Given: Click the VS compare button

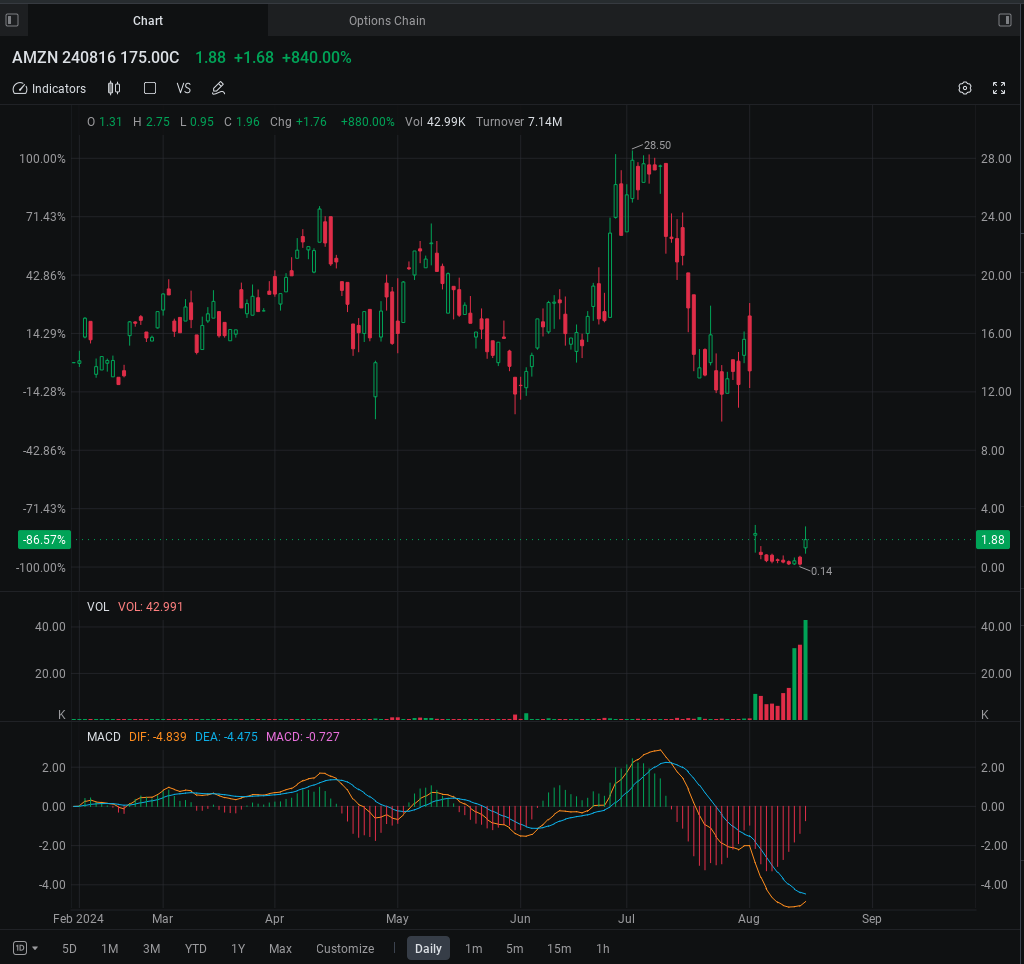Looking at the screenshot, I should click(184, 88).
